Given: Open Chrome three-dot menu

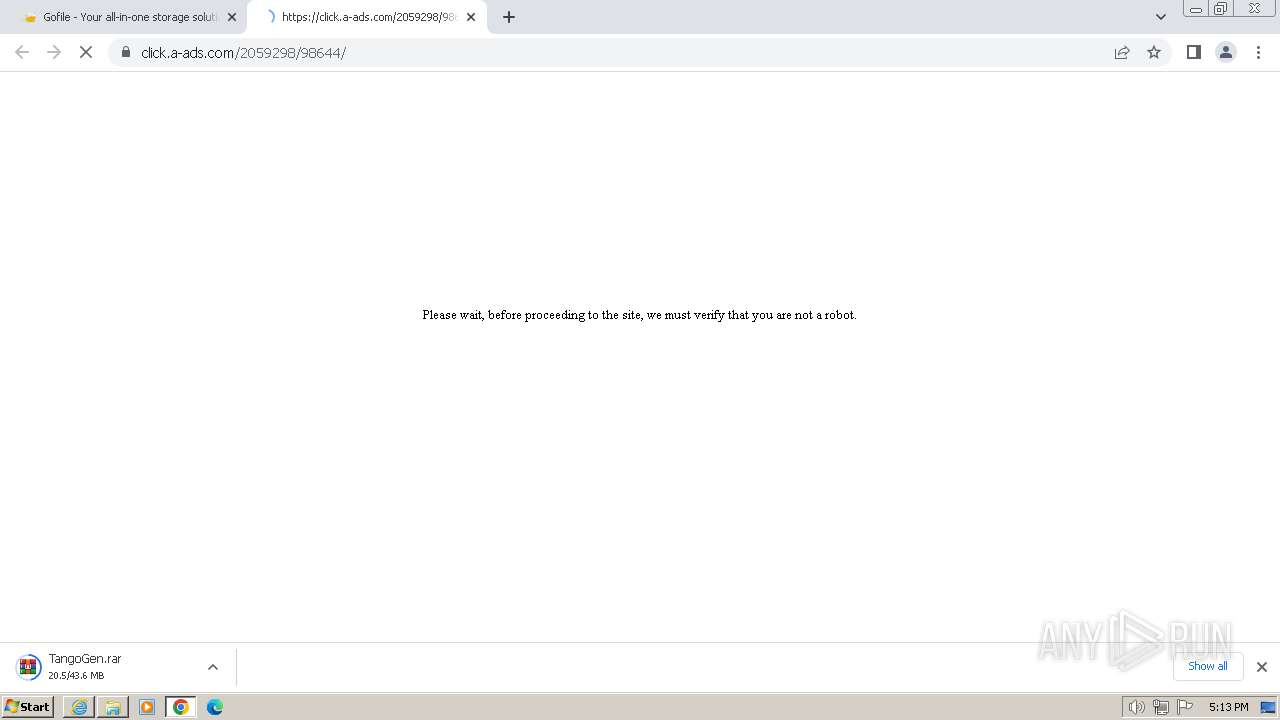Looking at the screenshot, I should point(1258,52).
